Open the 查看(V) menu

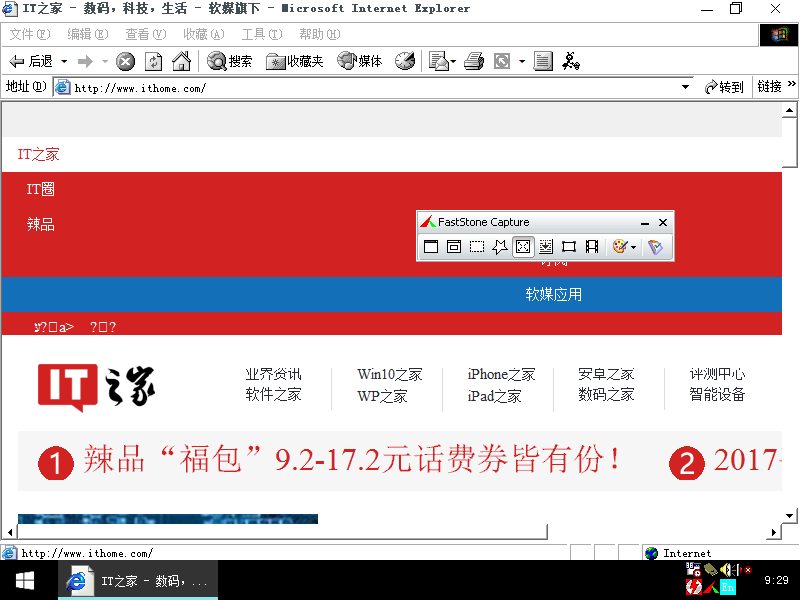tap(146, 34)
